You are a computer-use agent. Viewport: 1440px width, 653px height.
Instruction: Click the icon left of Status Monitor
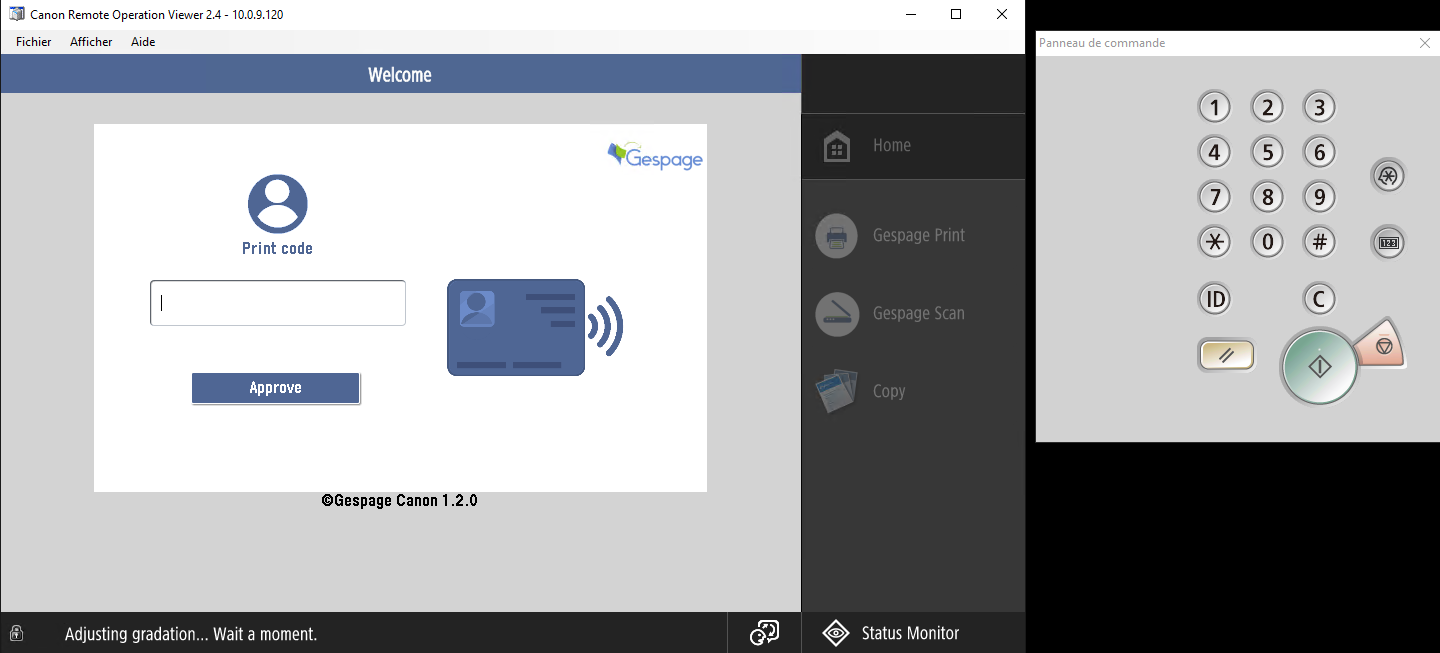(764, 633)
